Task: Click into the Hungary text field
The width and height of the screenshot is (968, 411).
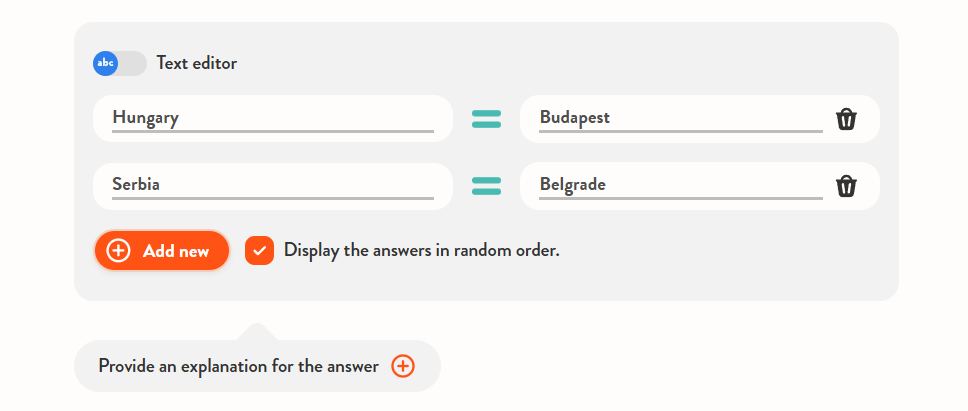Action: 272,118
